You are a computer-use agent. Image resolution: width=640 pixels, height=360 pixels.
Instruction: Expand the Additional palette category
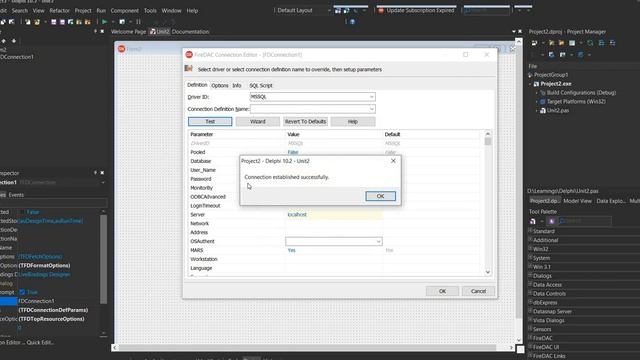pos(530,240)
